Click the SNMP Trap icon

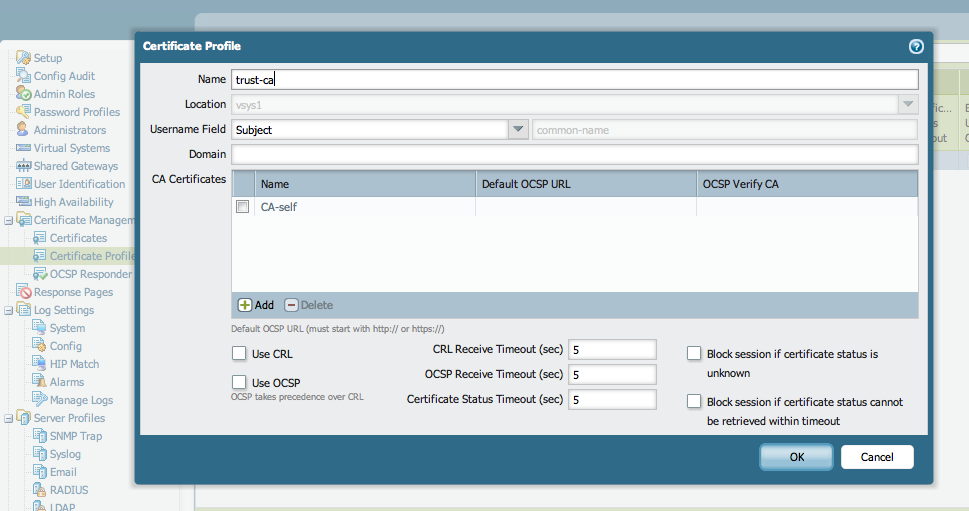click(x=40, y=436)
